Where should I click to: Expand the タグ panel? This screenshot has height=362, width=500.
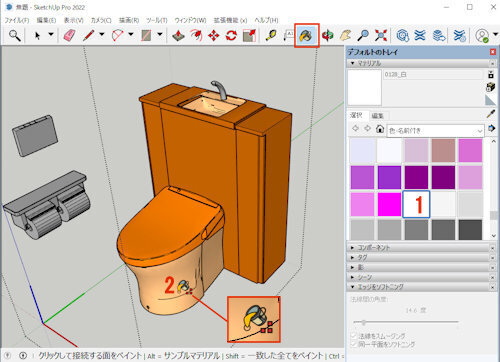(x=353, y=257)
